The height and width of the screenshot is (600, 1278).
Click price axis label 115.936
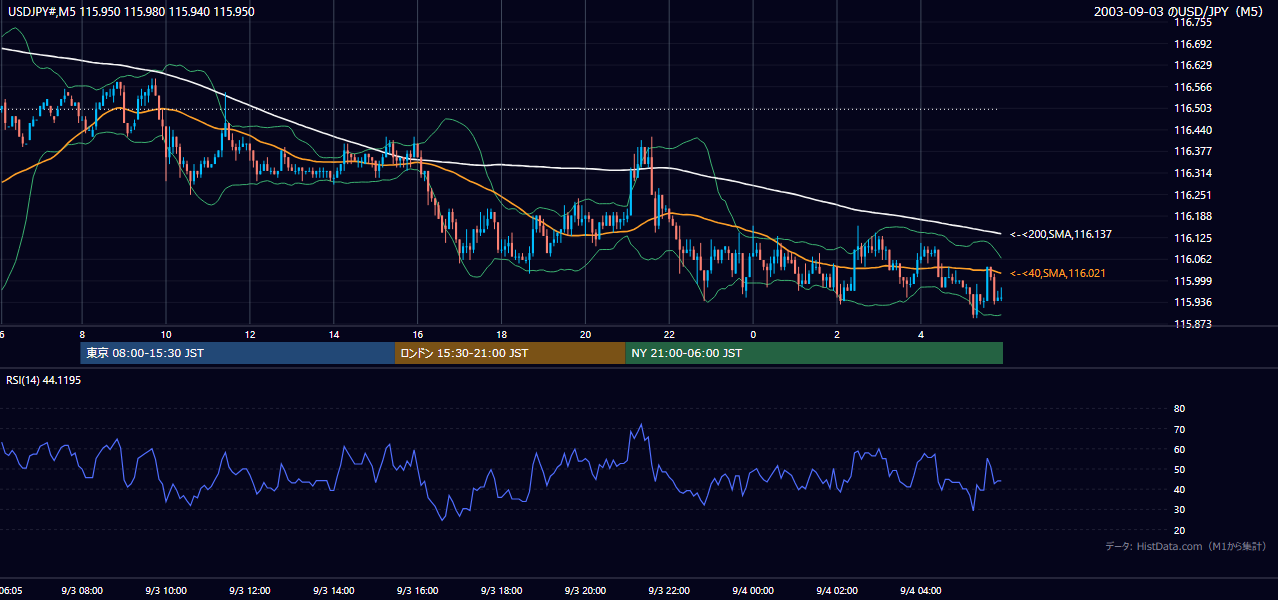pos(1192,302)
